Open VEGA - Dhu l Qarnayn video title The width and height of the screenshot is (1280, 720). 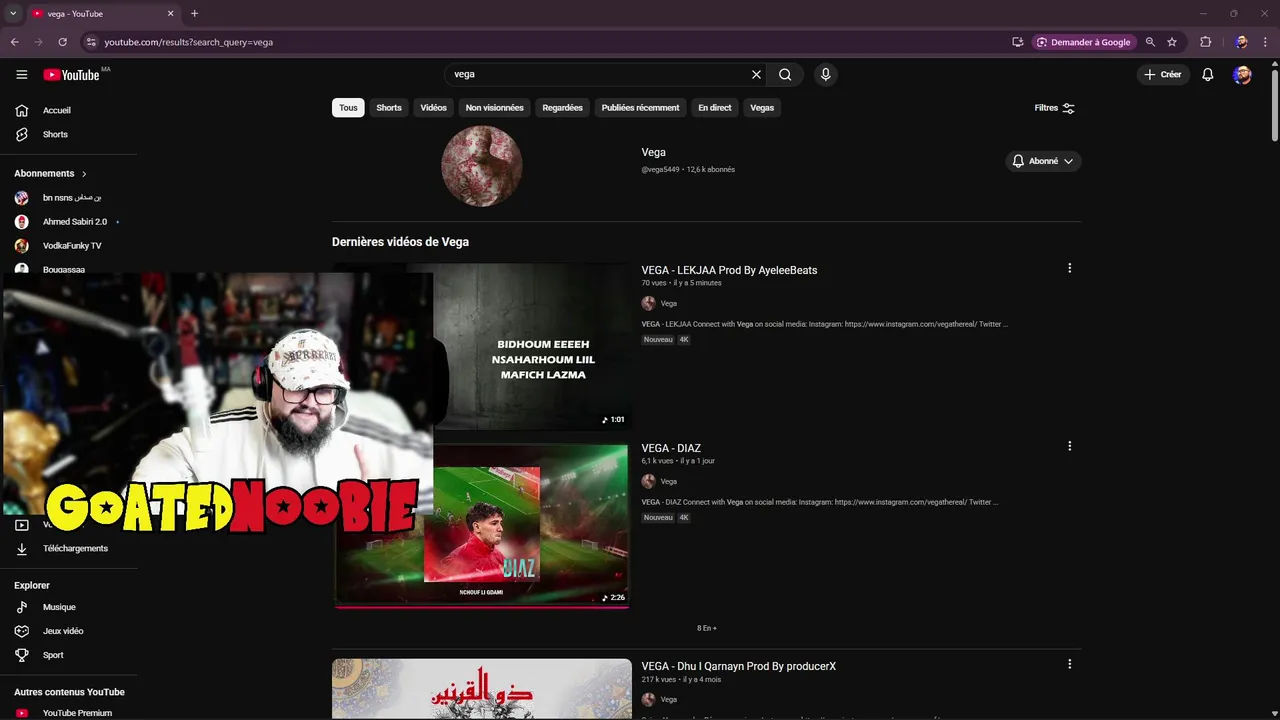coord(738,666)
